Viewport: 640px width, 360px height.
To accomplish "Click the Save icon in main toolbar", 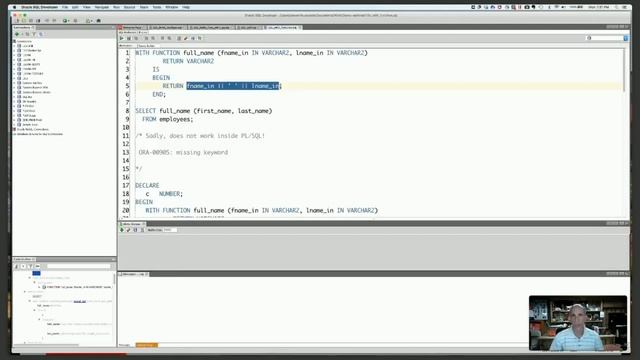I will click(x=31, y=20).
